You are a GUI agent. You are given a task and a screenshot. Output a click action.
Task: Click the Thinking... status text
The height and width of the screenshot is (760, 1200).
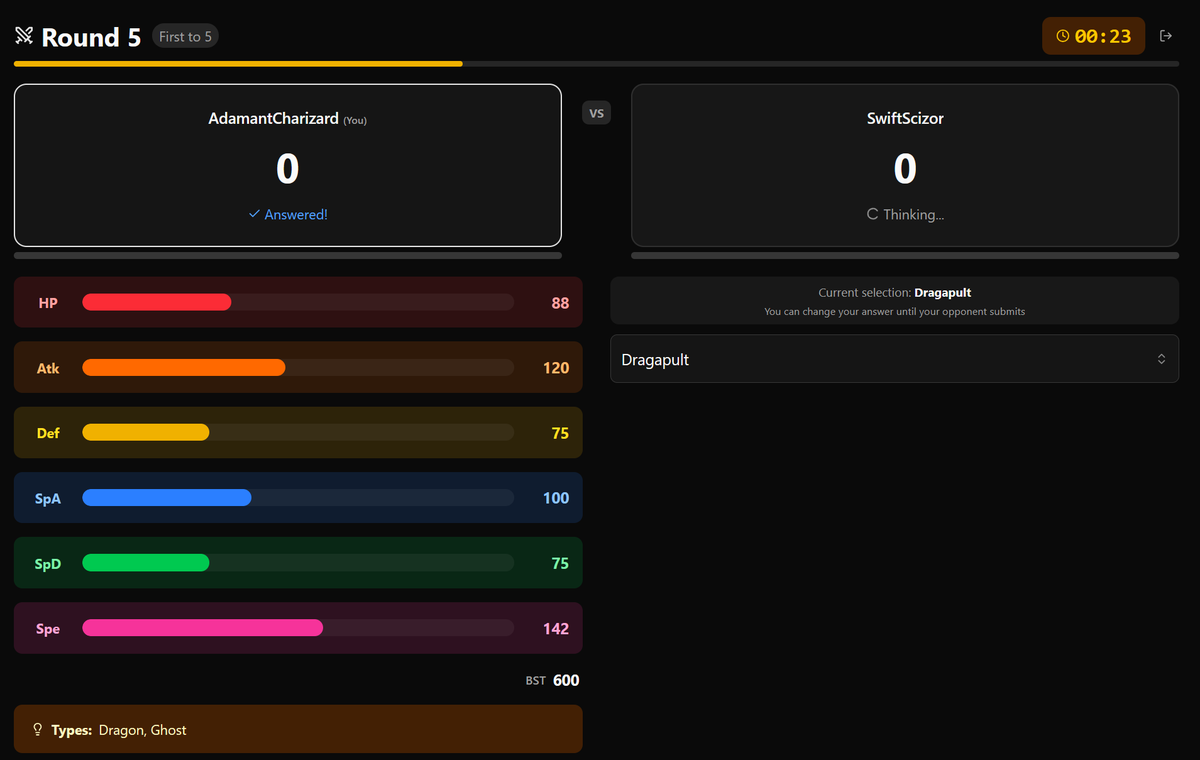point(913,214)
